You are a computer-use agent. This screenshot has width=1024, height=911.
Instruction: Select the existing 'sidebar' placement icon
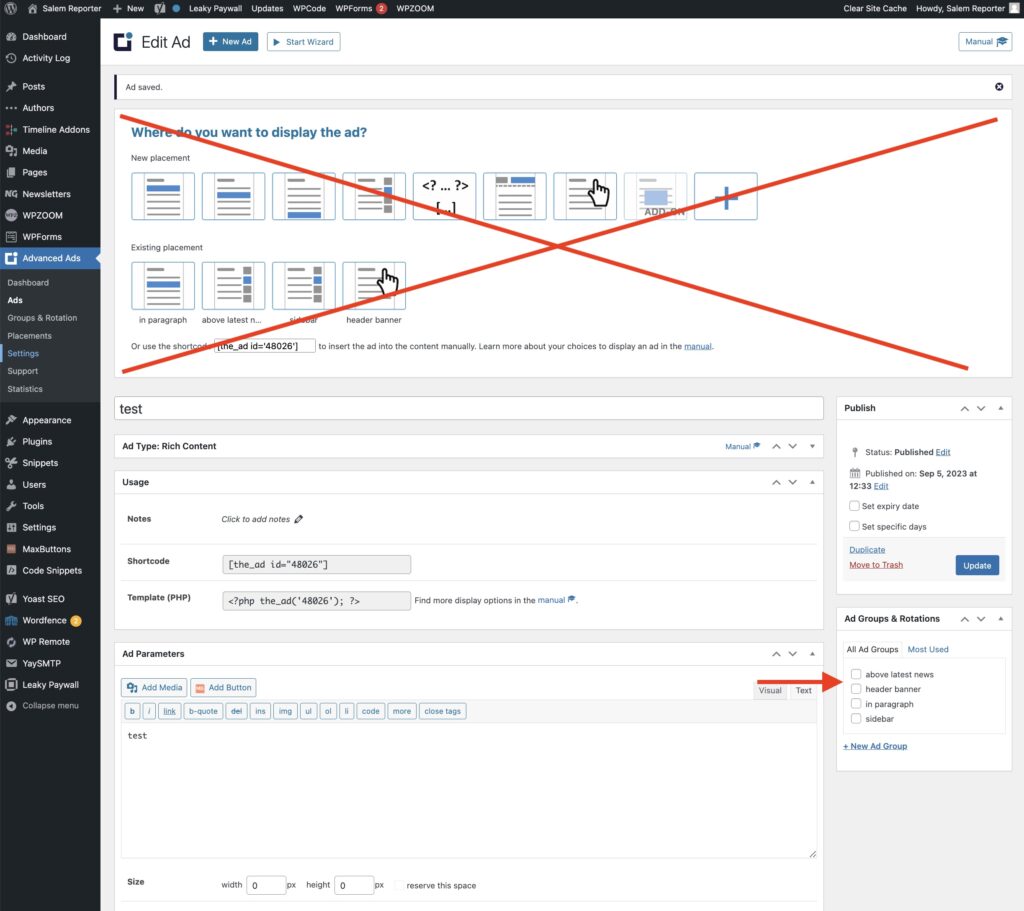point(303,286)
